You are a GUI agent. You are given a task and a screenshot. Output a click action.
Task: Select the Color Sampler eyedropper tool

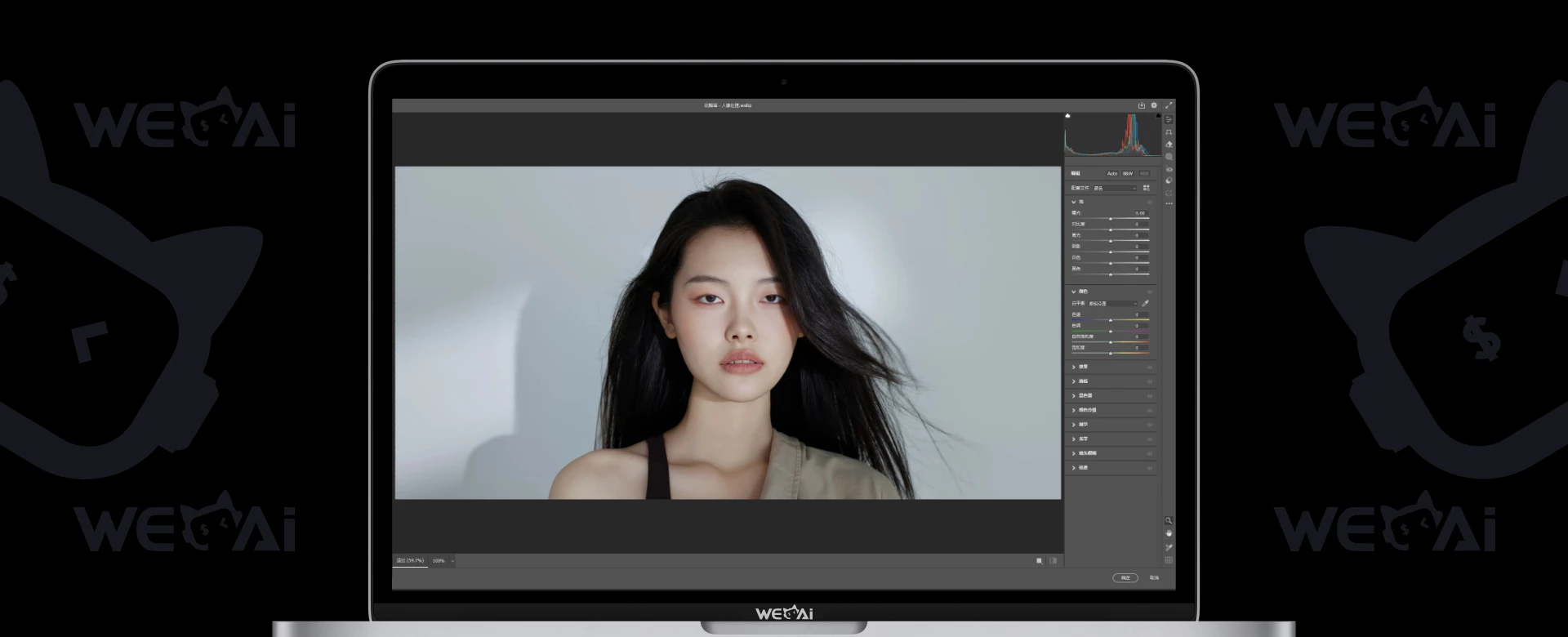point(1169,547)
